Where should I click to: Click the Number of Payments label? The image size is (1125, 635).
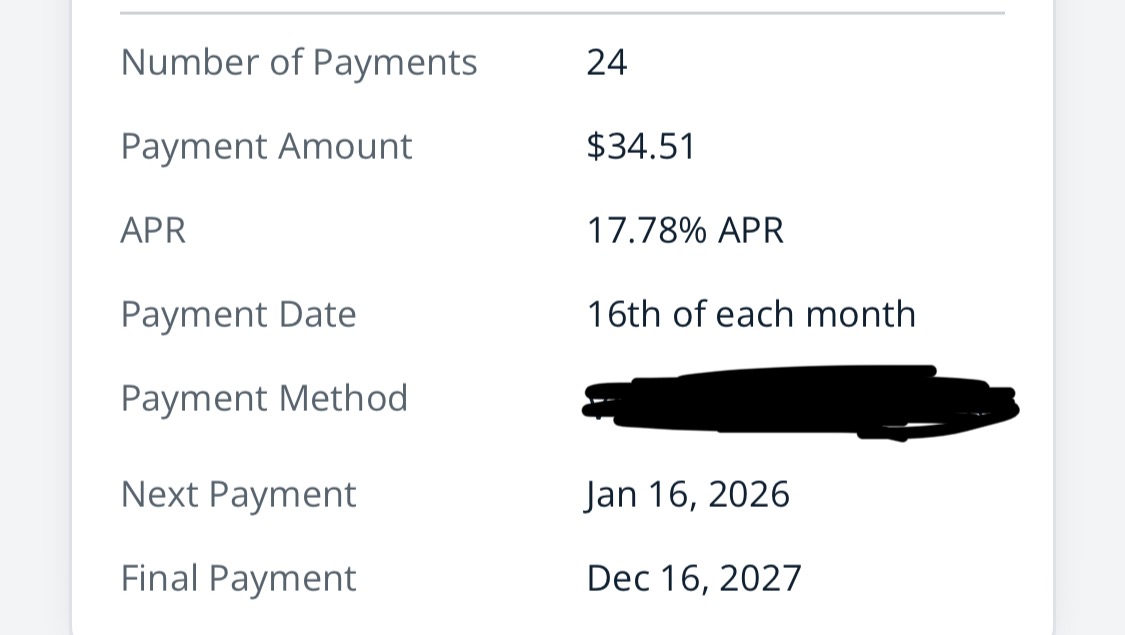(x=298, y=63)
